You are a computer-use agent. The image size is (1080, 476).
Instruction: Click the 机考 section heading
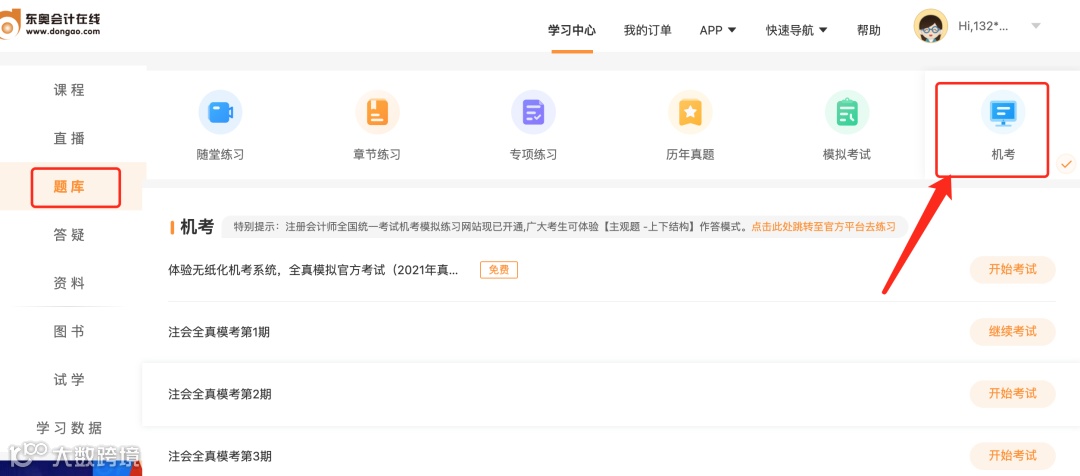coord(197,227)
